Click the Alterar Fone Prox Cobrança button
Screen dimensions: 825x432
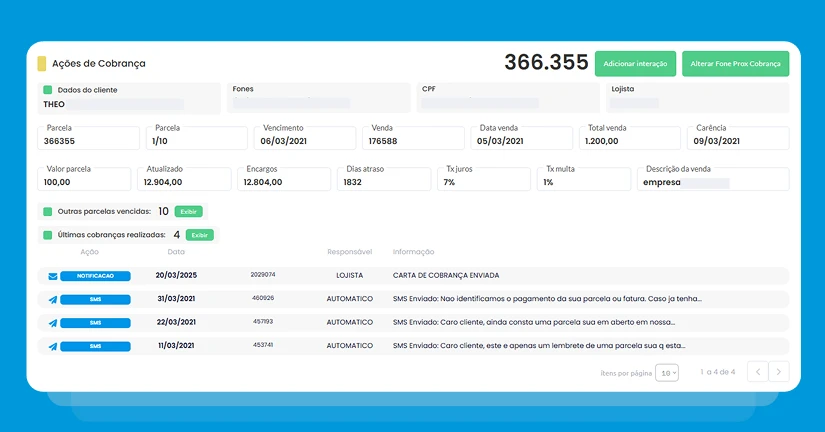pos(735,64)
